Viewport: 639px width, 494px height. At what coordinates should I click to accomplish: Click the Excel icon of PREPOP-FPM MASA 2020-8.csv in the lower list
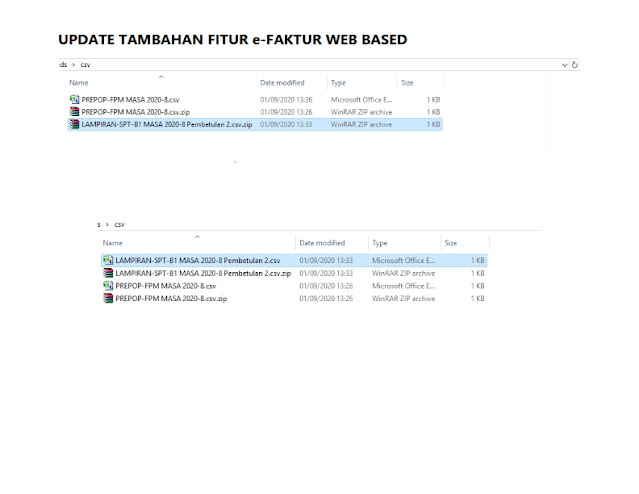point(108,286)
